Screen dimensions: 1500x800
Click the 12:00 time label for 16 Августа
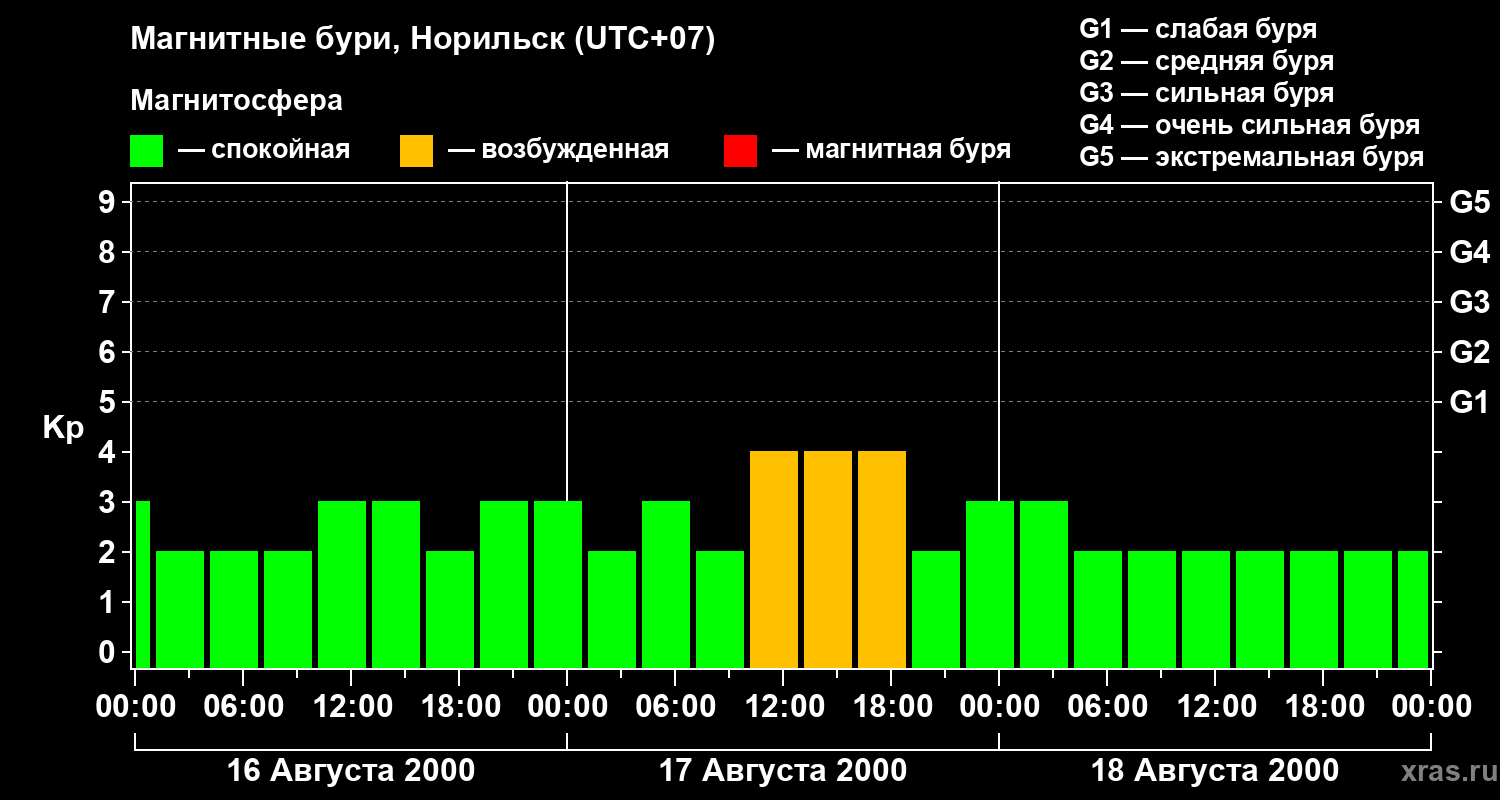pos(351,706)
